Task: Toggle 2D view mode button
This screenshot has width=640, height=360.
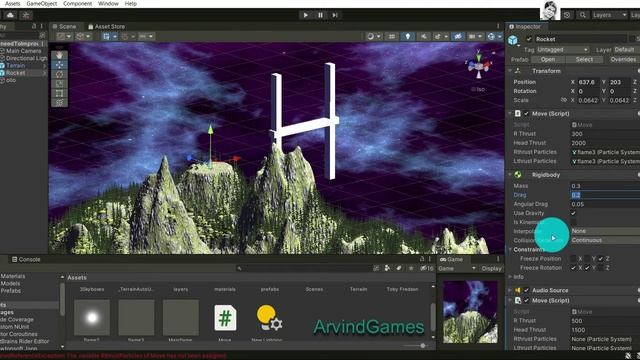Action: 392,36
